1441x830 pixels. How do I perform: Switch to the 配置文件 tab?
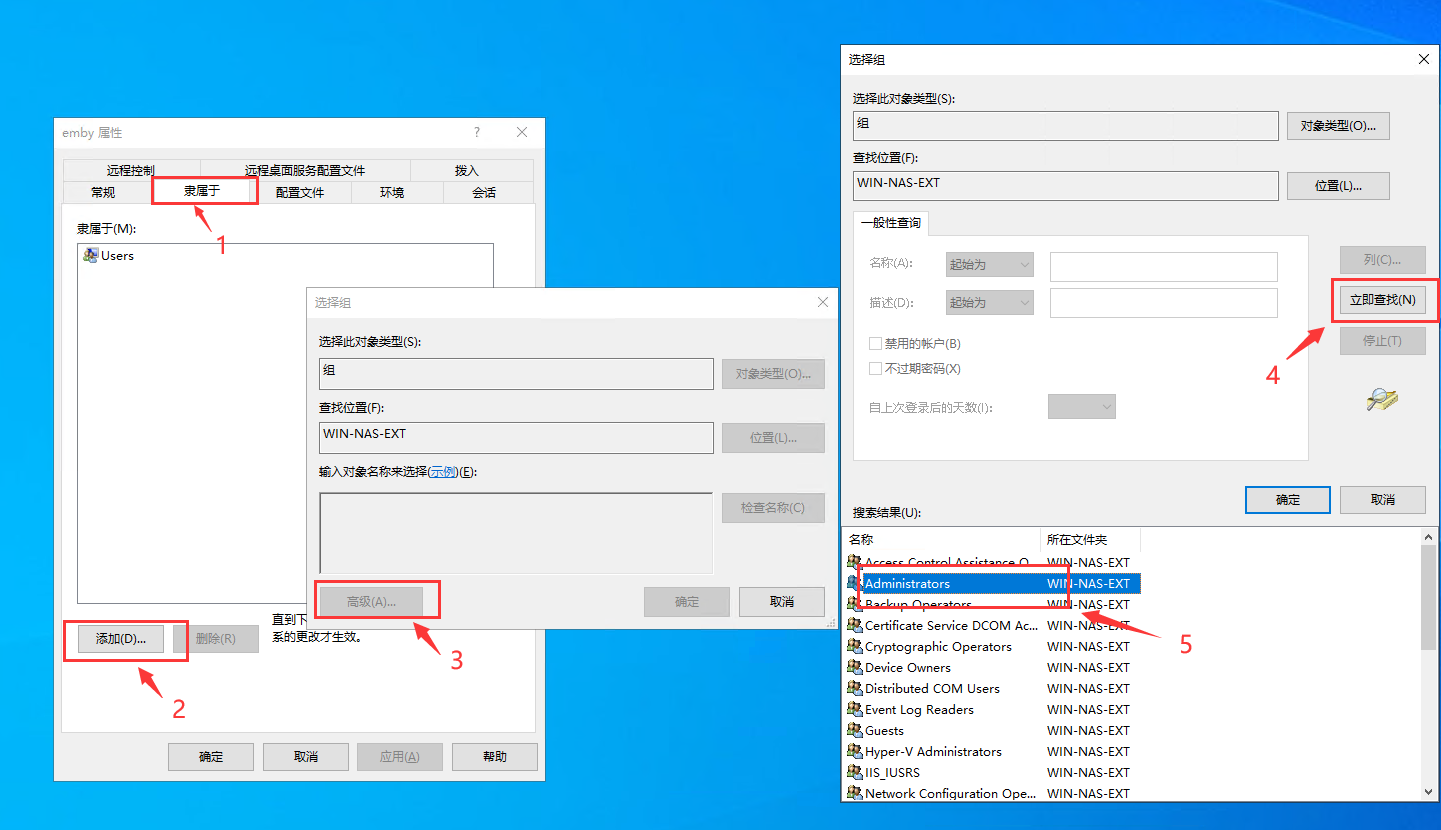point(300,193)
